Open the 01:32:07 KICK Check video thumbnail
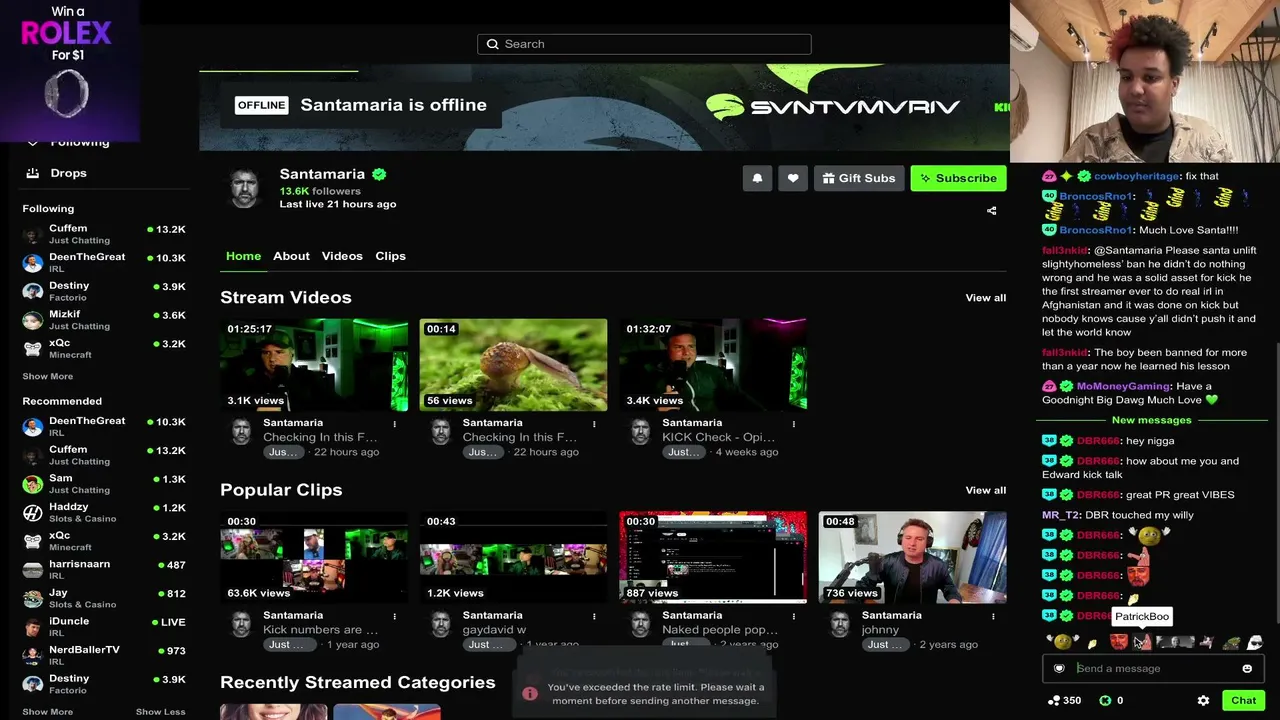Viewport: 1280px width, 720px height. (x=713, y=365)
